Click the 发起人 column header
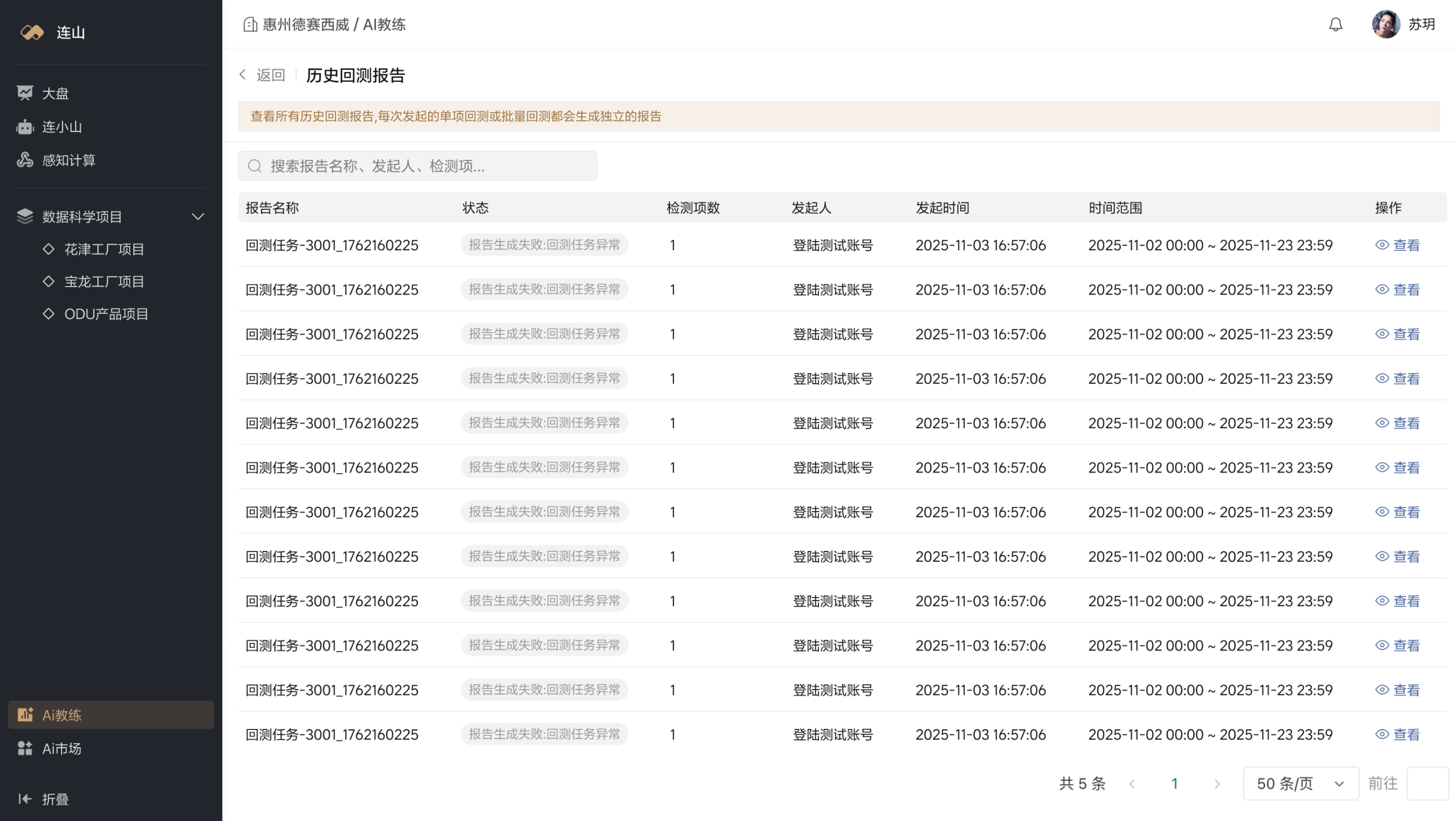Image resolution: width=1456 pixels, height=821 pixels. (x=812, y=208)
